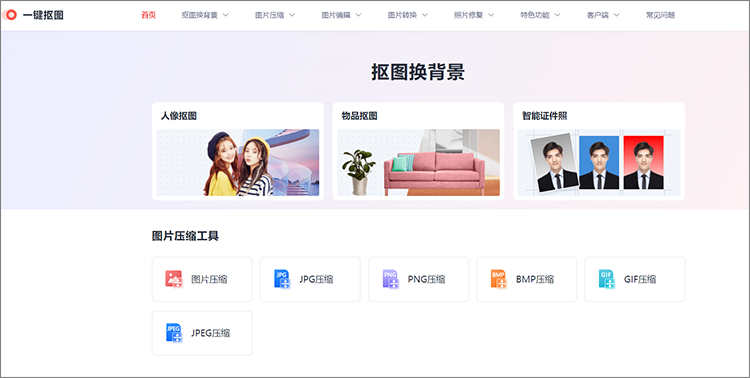750x378 pixels.
Task: Click the JPEG file icon
Action: pyautogui.click(x=174, y=333)
